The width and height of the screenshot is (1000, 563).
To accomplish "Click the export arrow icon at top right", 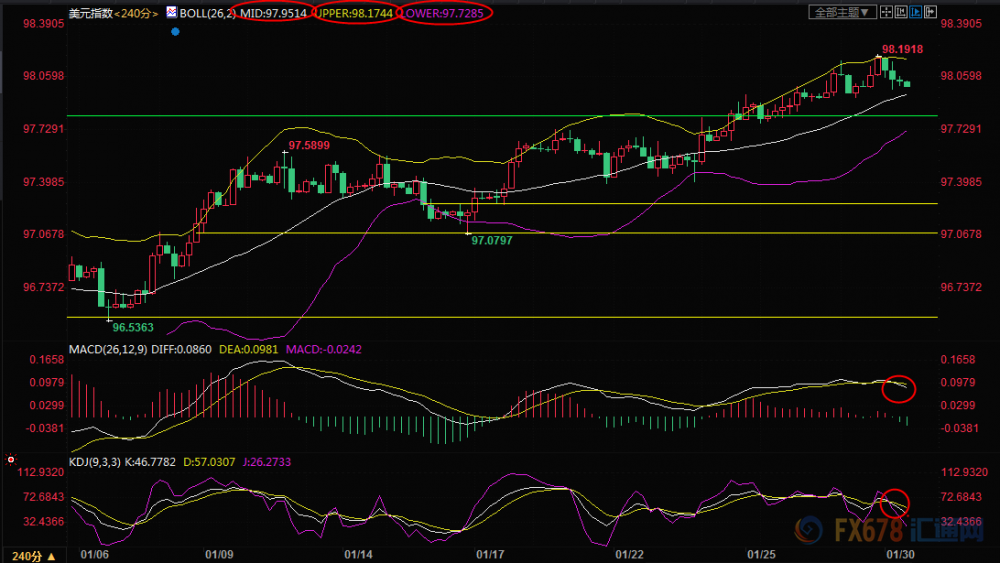I will [930, 11].
